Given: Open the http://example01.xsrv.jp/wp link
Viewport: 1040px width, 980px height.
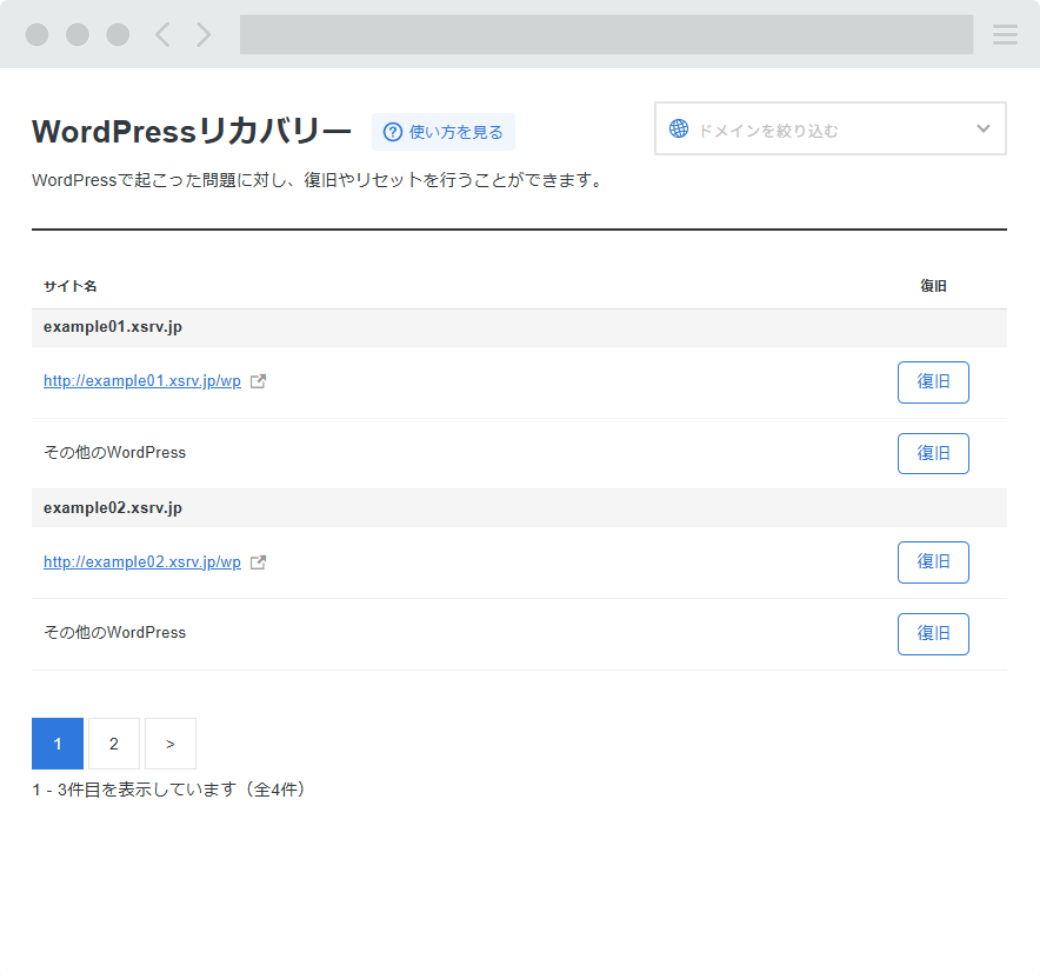Looking at the screenshot, I should tap(142, 381).
